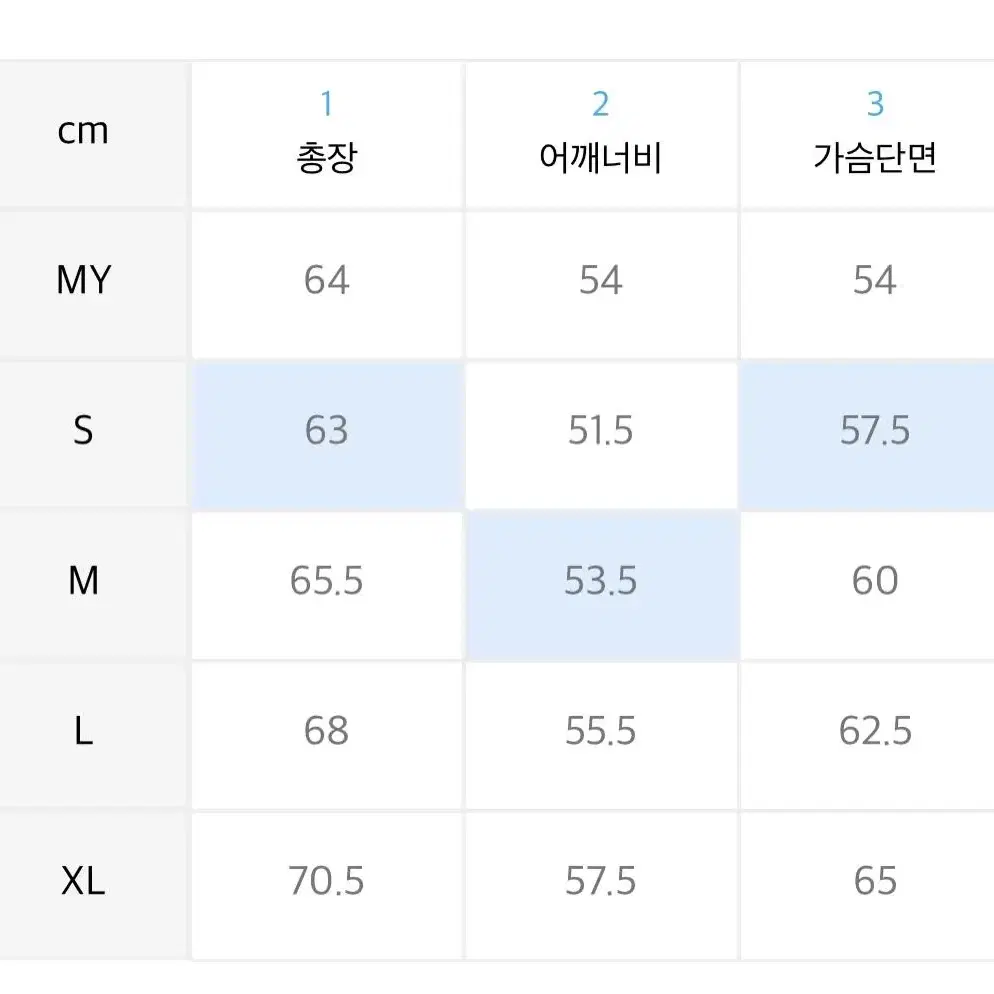
Task: Select the 가슴단면 column header
Action: (867, 134)
